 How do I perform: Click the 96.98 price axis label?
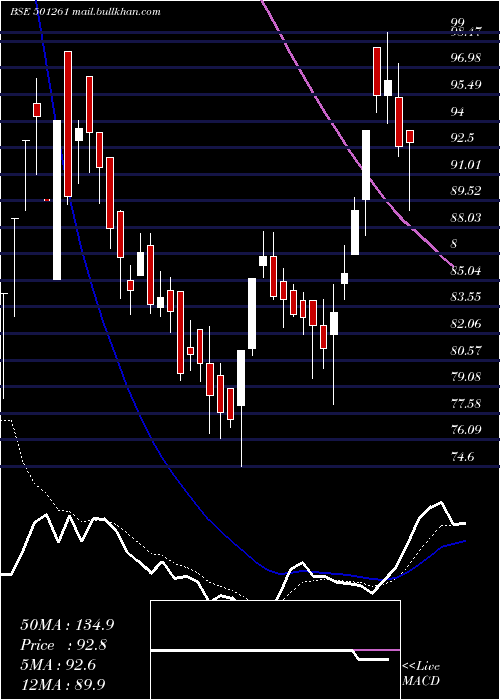(x=466, y=58)
